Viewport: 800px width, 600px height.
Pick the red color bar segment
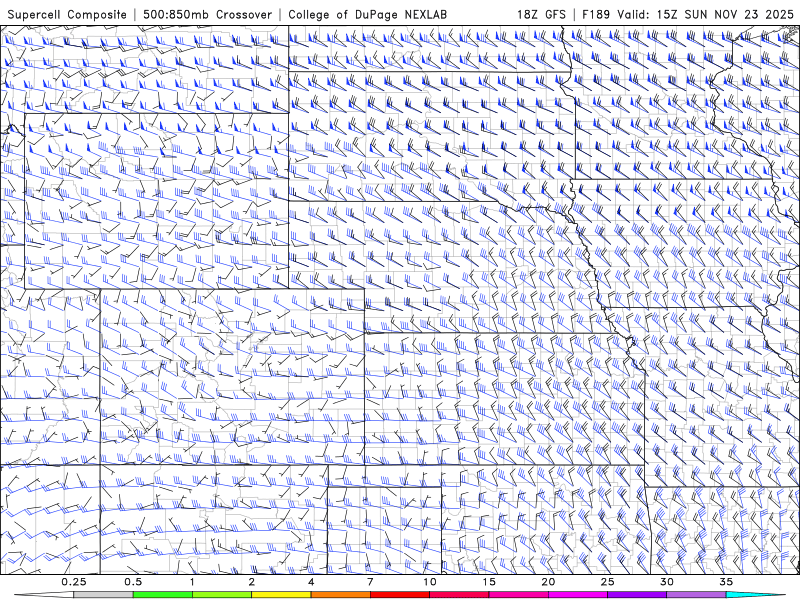pyautogui.click(x=399, y=595)
